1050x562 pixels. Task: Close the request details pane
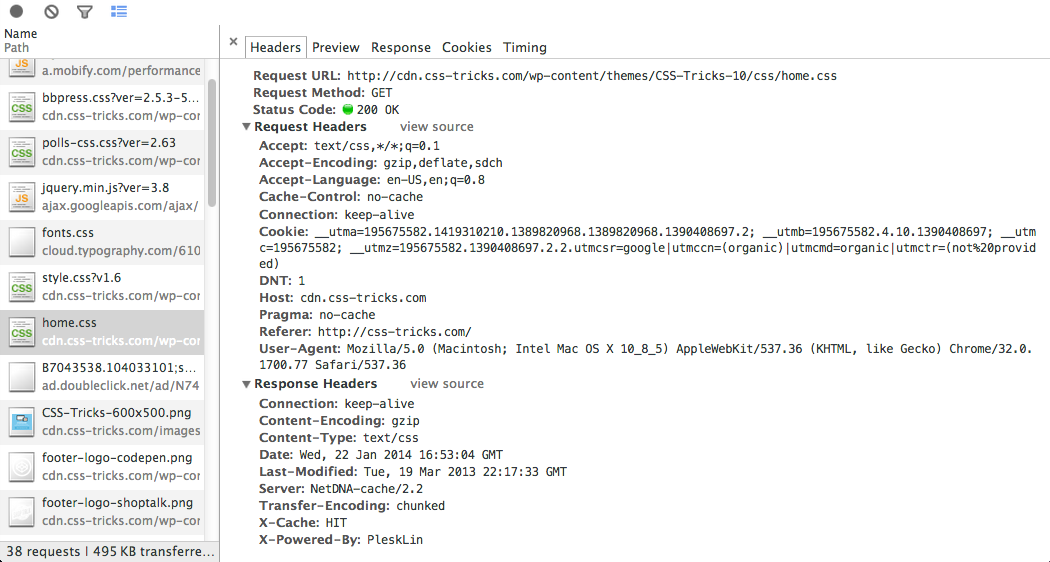click(x=233, y=42)
